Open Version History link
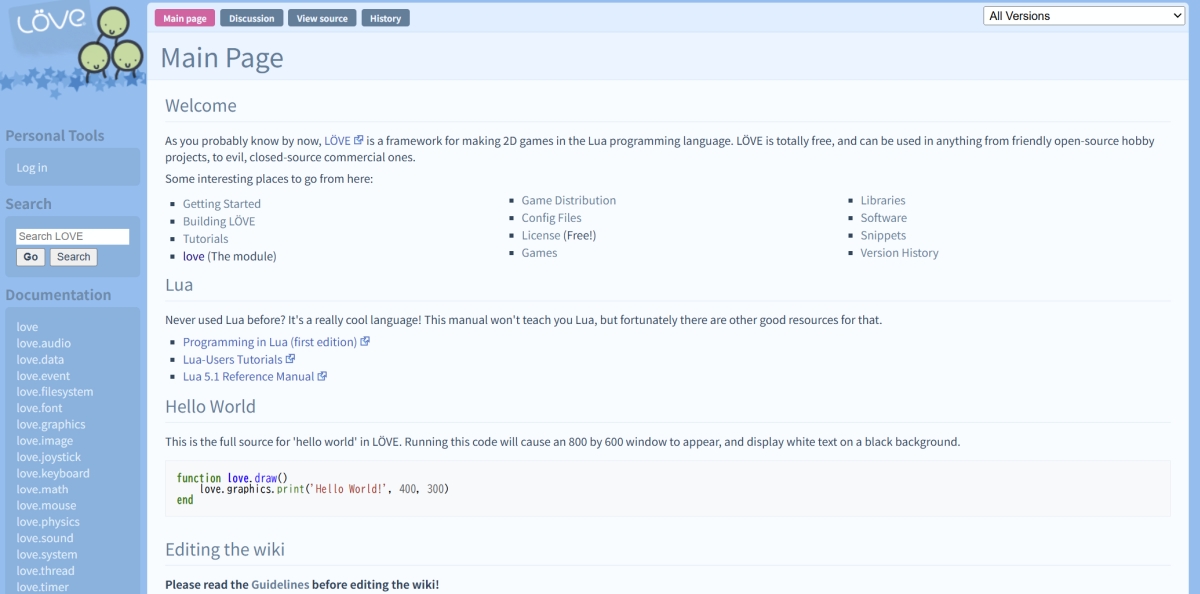Screen dimensions: 1200x594 pos(899,253)
